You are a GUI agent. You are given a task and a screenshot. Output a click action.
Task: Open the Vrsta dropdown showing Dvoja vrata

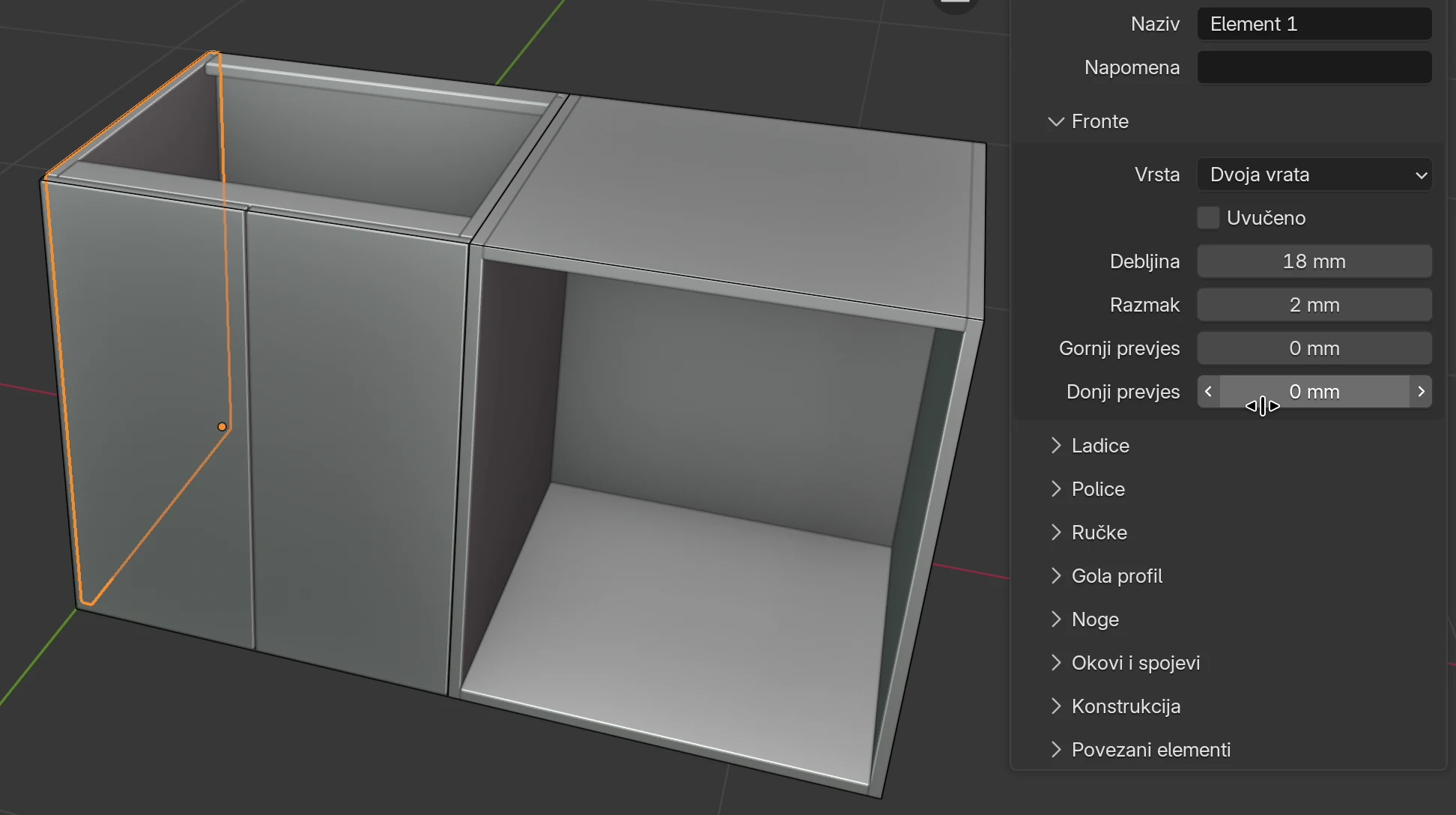[x=1314, y=175]
